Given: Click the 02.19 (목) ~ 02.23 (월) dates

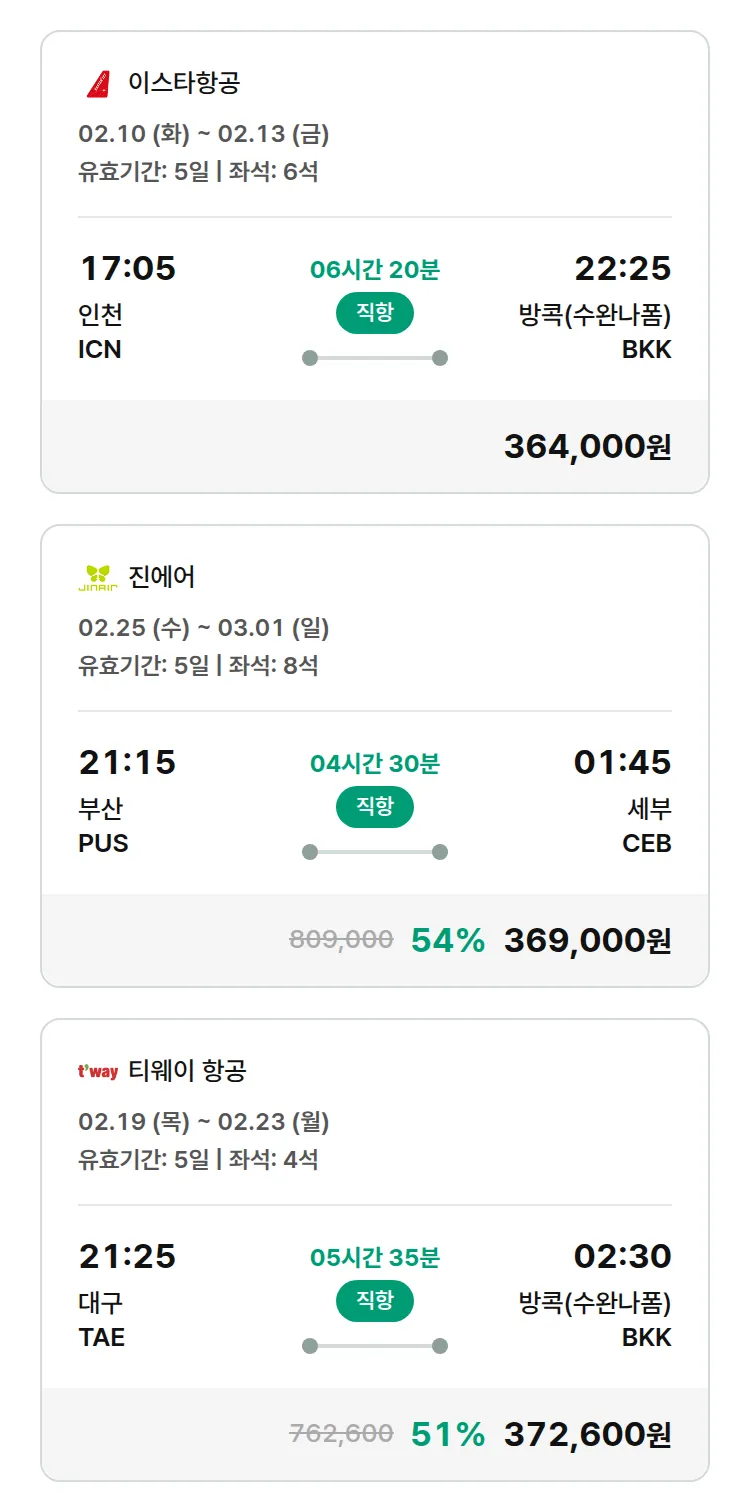Looking at the screenshot, I should (204, 1122).
